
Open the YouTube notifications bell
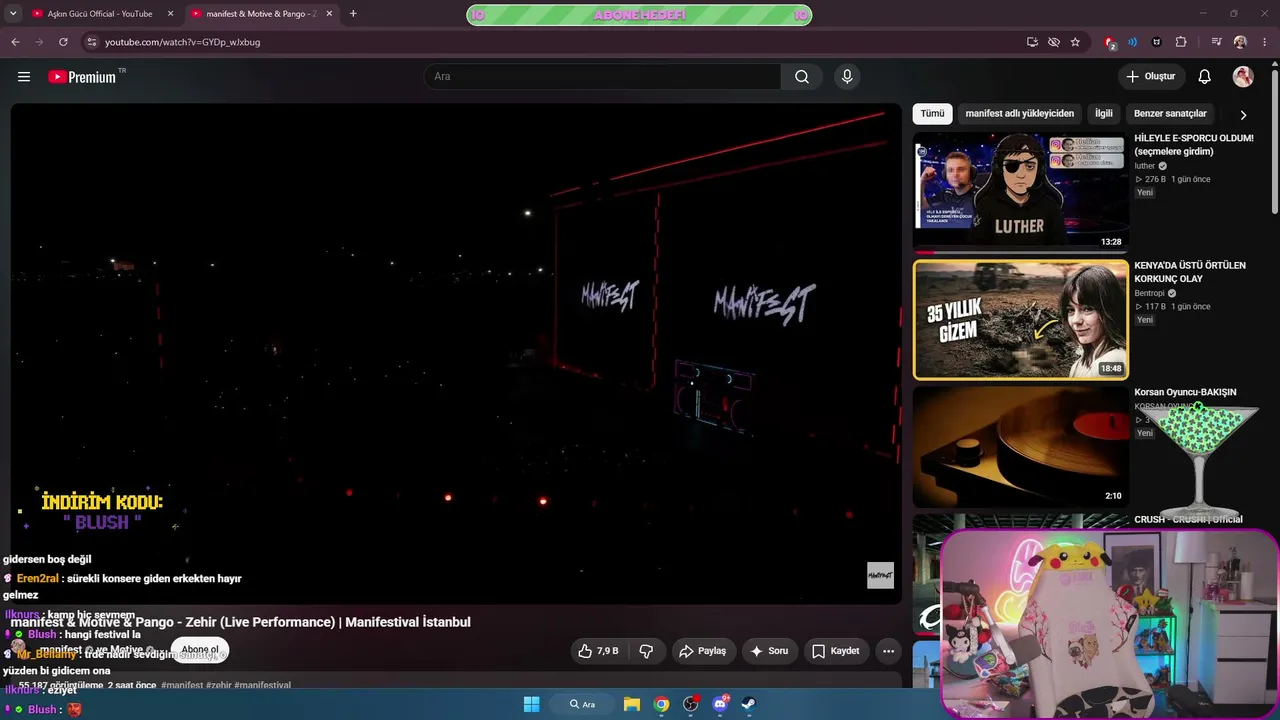pos(1205,77)
